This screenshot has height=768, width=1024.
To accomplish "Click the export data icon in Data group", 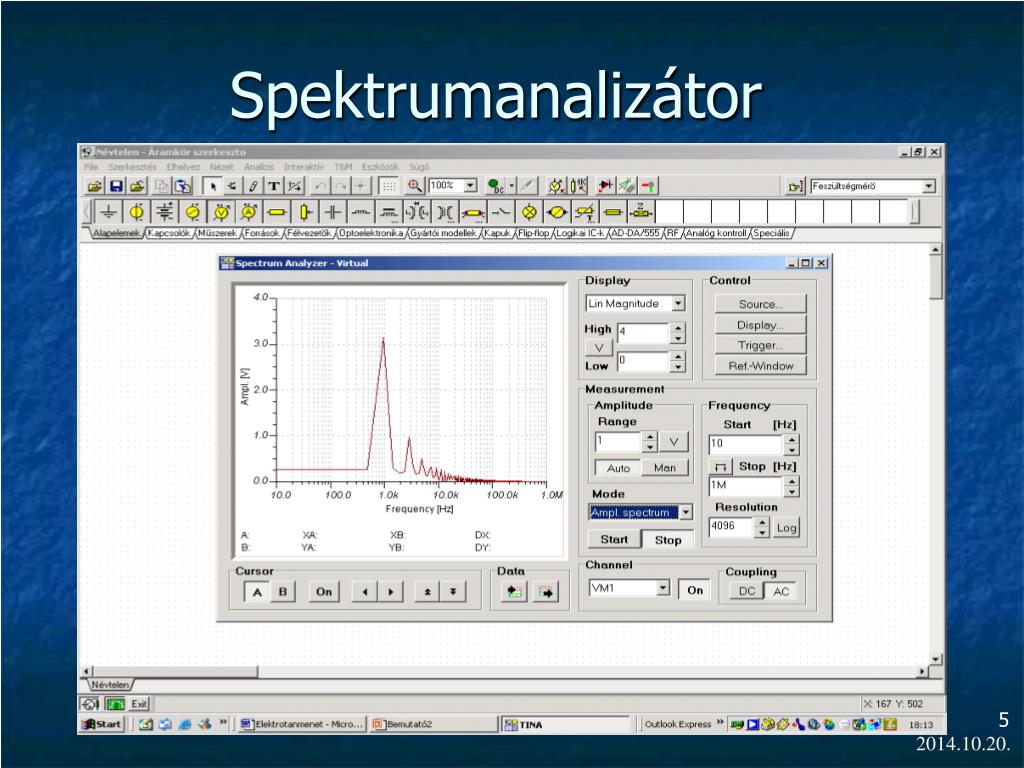I will click(x=545, y=592).
